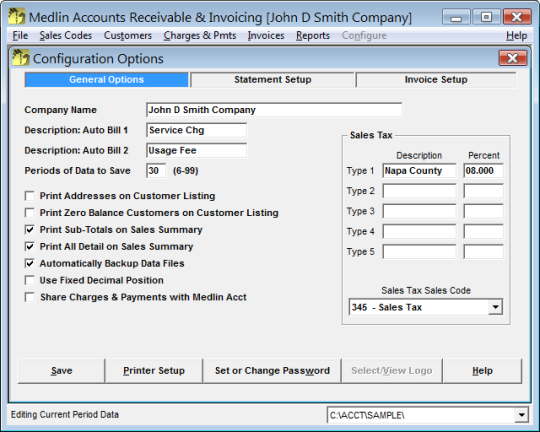
Task: Switch to the Invoice Setup tab
Action: click(436, 80)
